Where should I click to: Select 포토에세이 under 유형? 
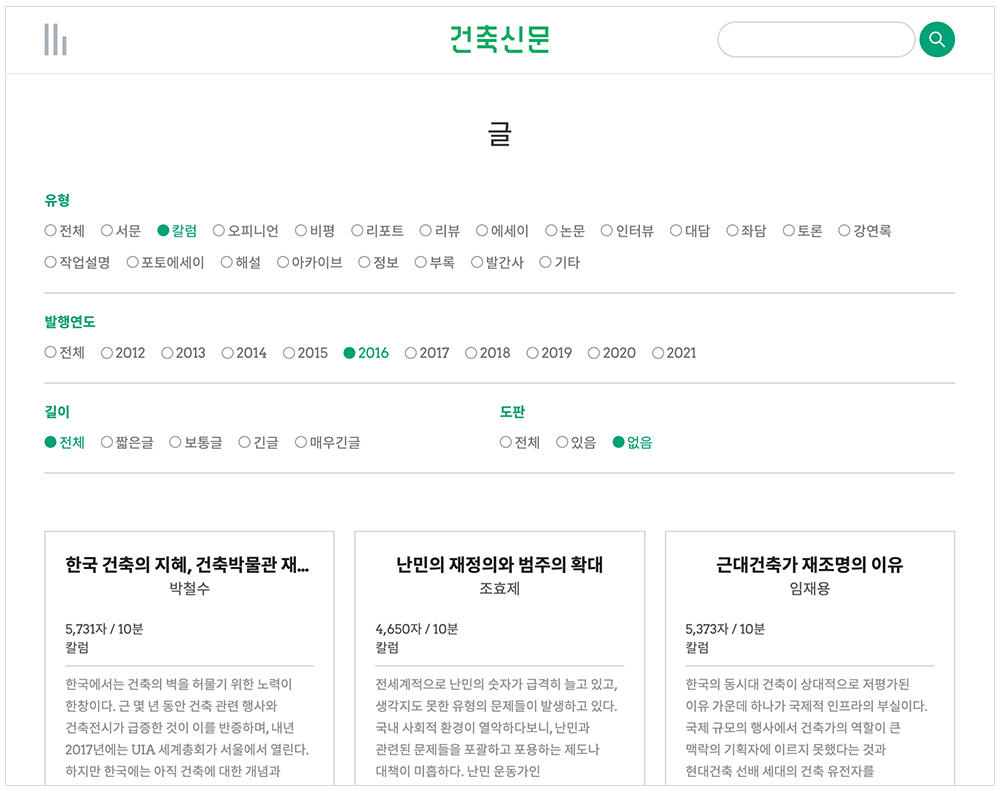pyautogui.click(x=165, y=263)
